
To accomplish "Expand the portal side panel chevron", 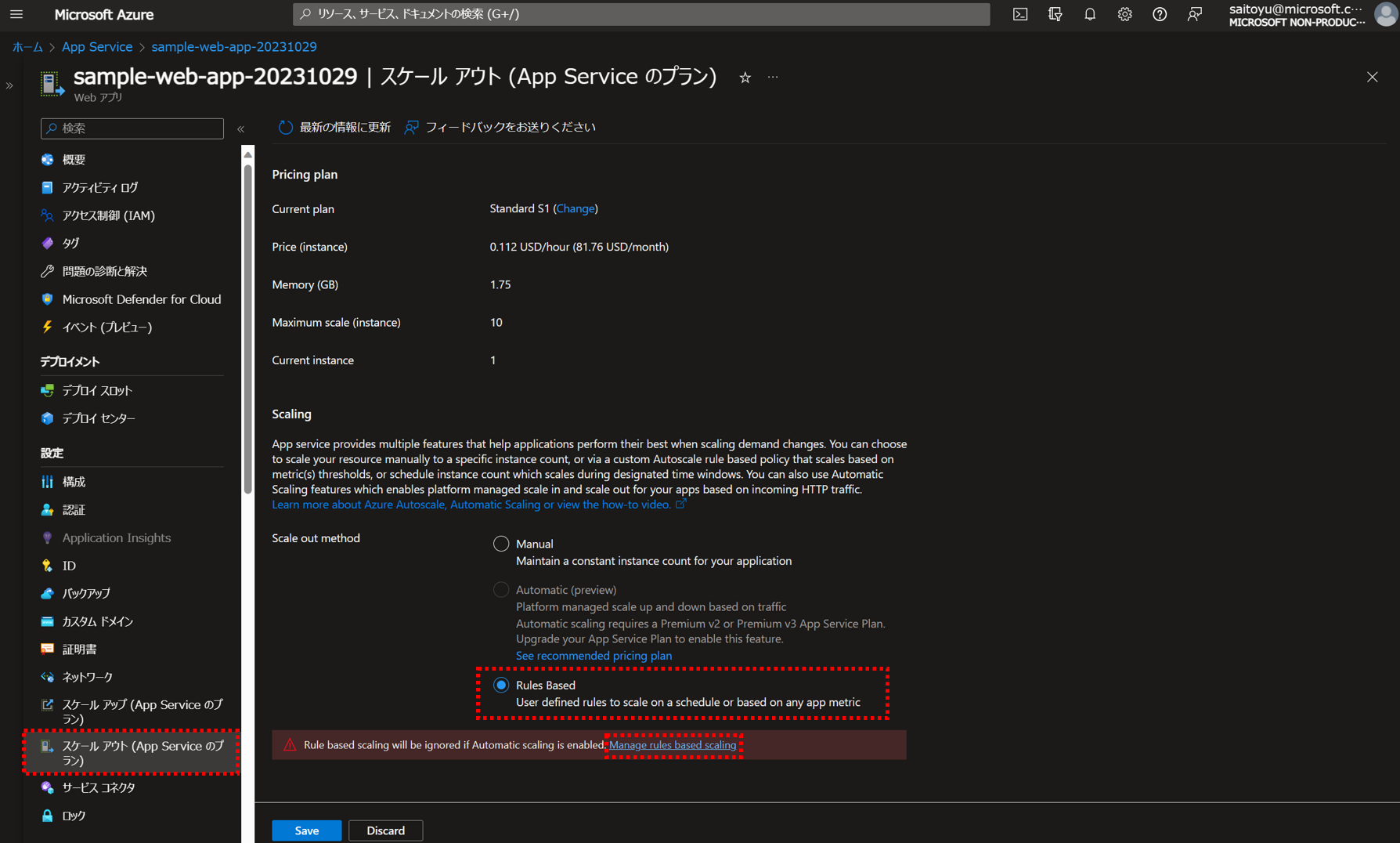I will pos(9,85).
